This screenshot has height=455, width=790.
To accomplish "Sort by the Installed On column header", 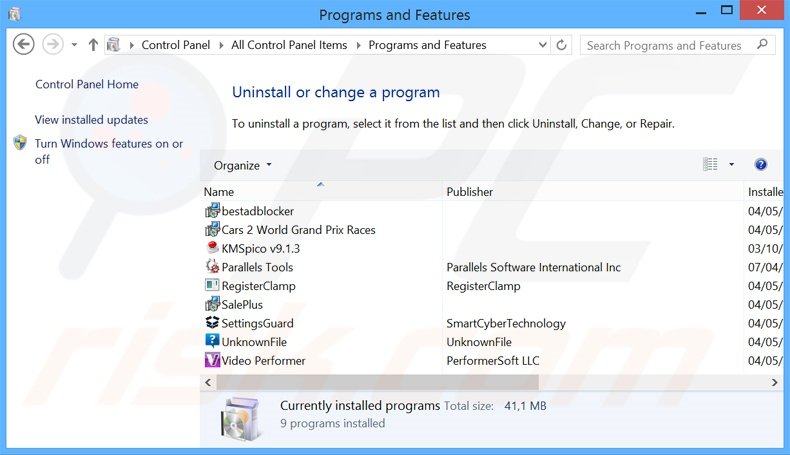I will point(764,191).
